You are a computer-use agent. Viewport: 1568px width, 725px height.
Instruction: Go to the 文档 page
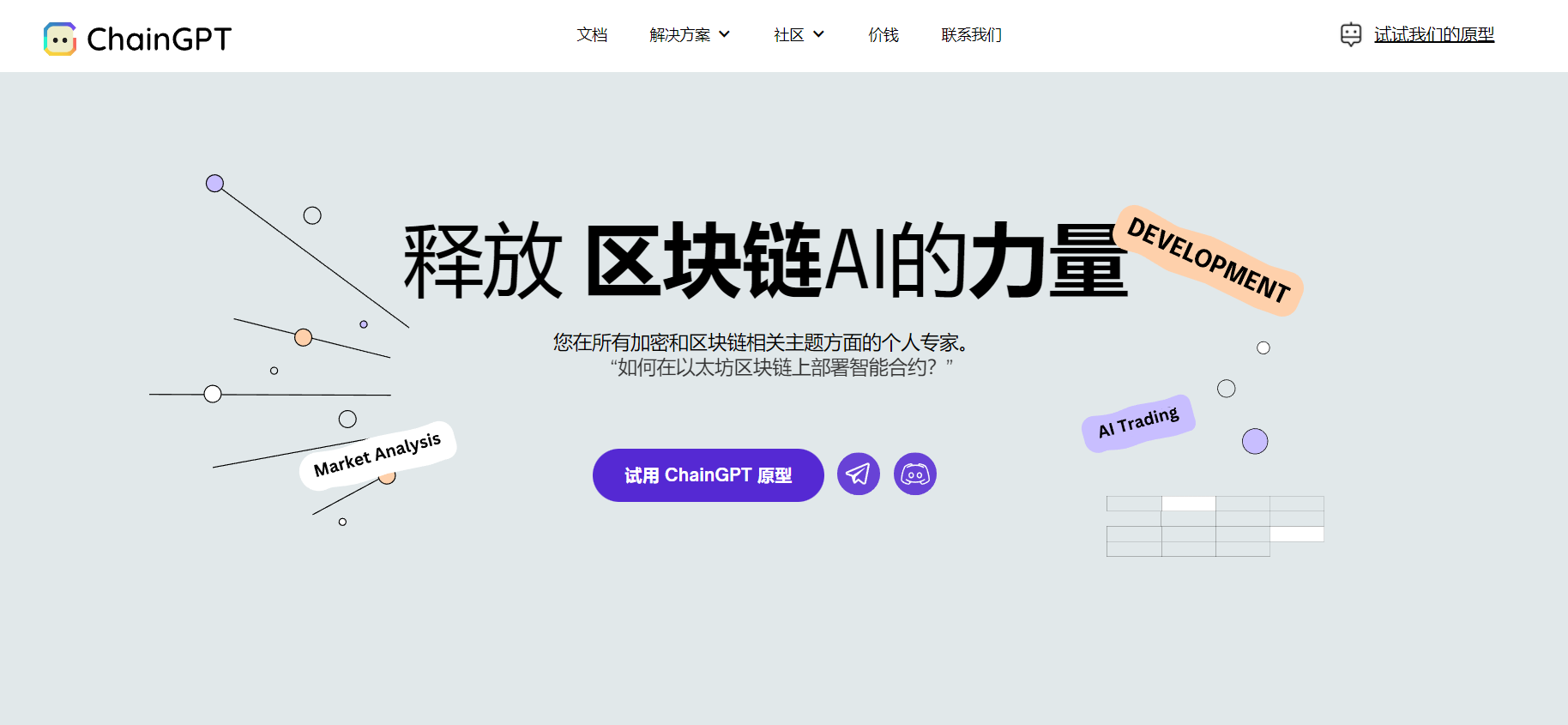point(592,34)
